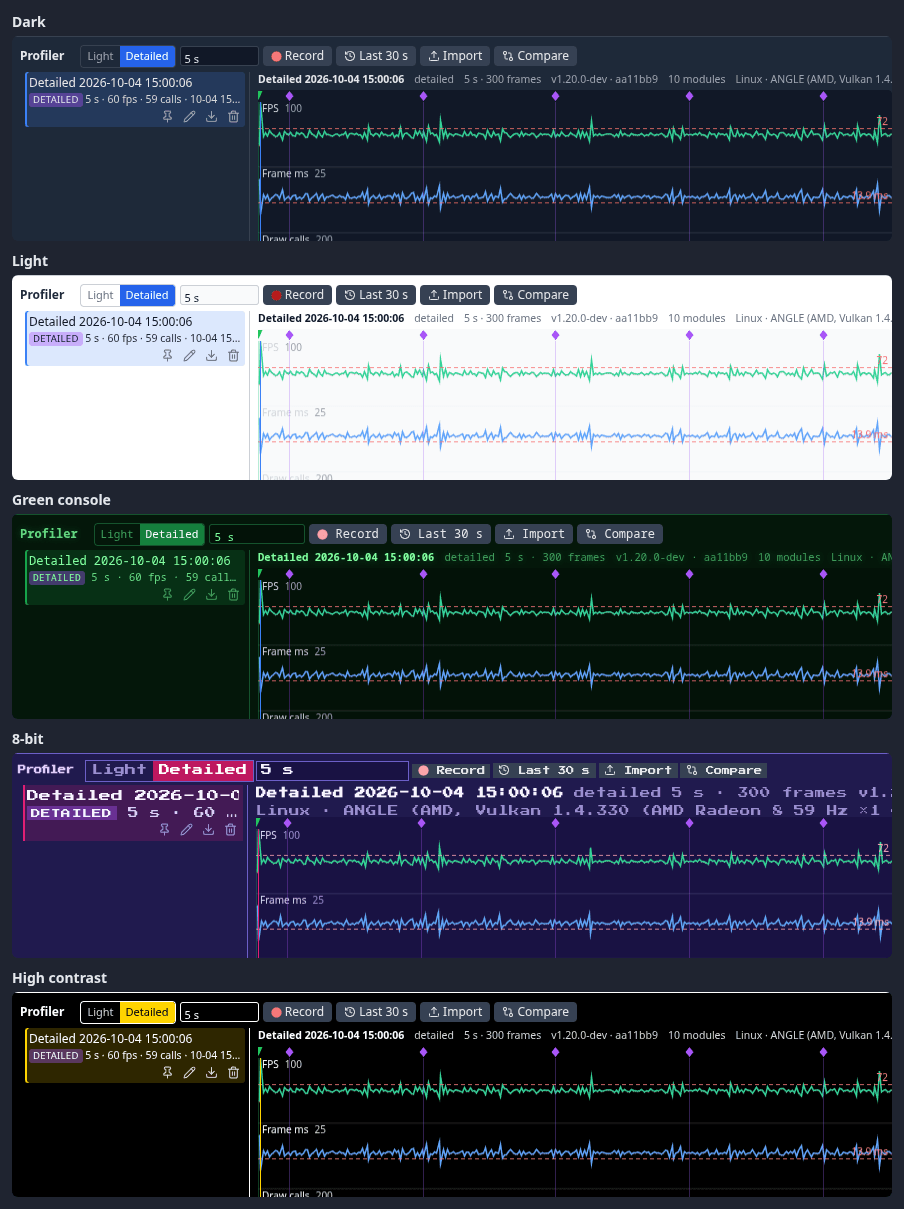Focus the '5 s' duration field in Light profiler
This screenshot has width=904, height=1209.
pyautogui.click(x=219, y=296)
